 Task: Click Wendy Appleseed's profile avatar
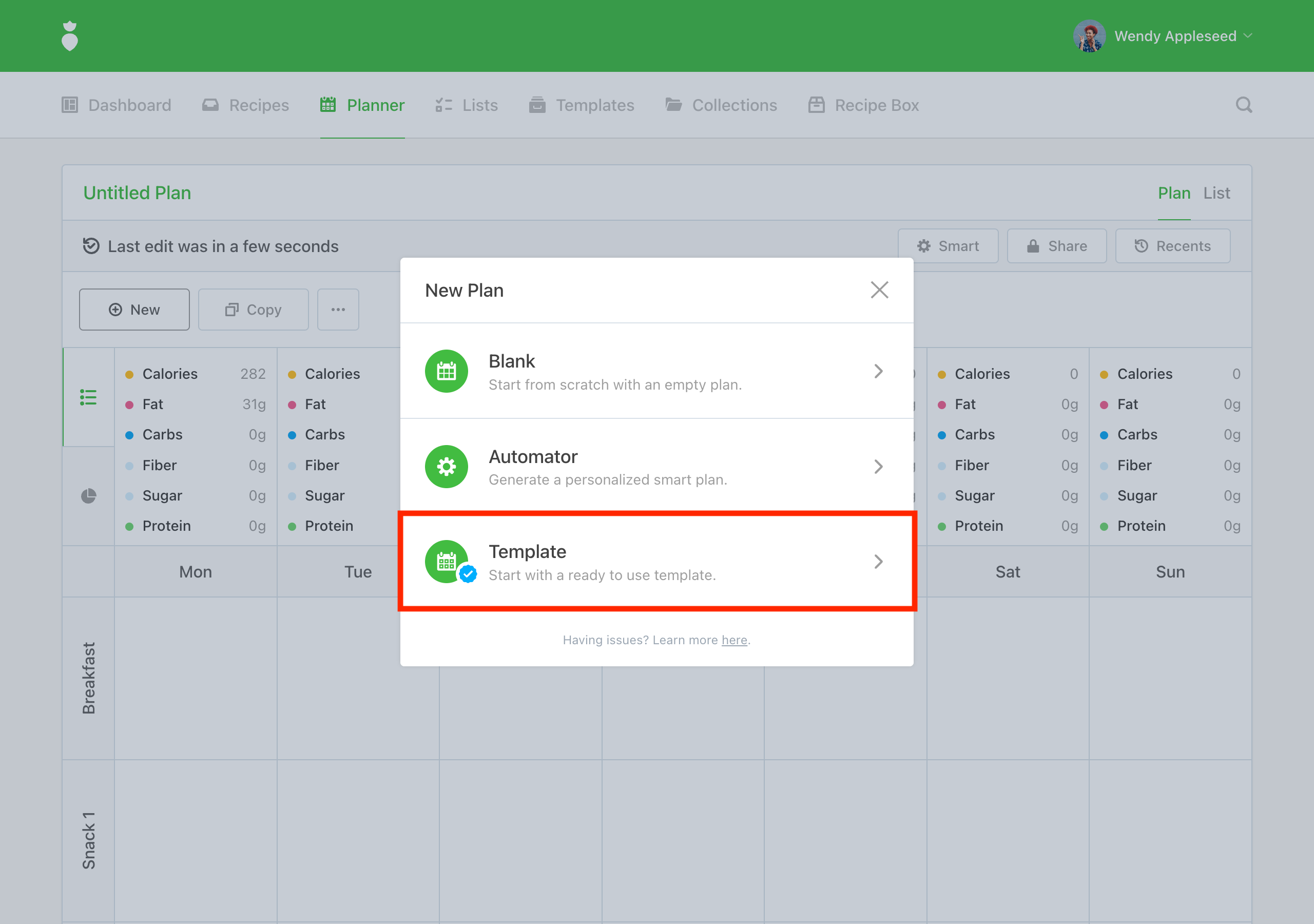click(x=1089, y=36)
